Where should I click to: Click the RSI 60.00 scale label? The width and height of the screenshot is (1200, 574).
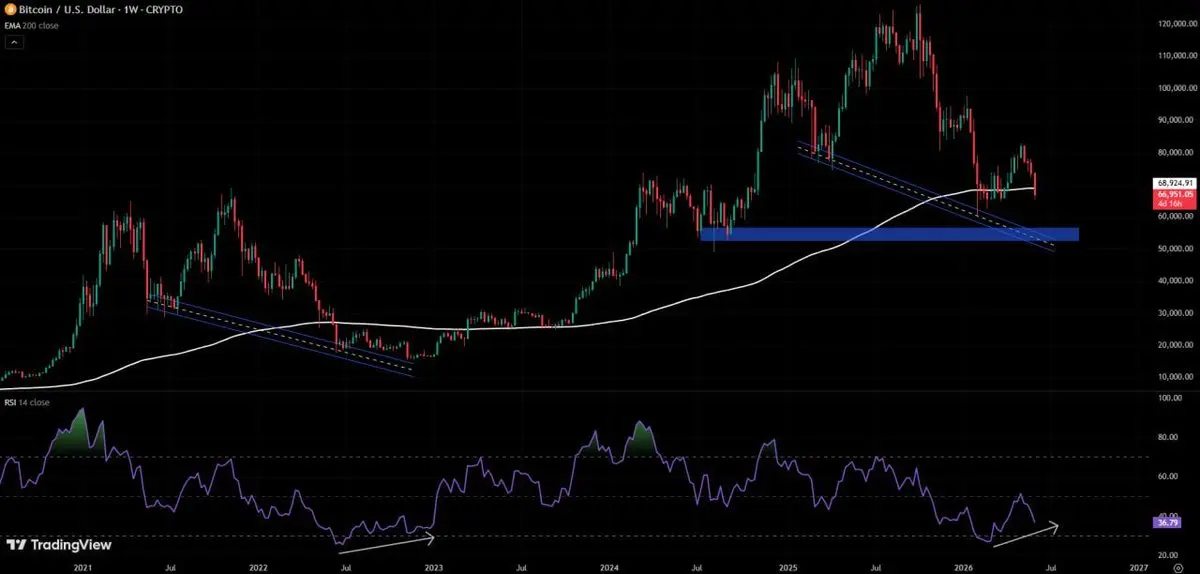[x=1166, y=476]
